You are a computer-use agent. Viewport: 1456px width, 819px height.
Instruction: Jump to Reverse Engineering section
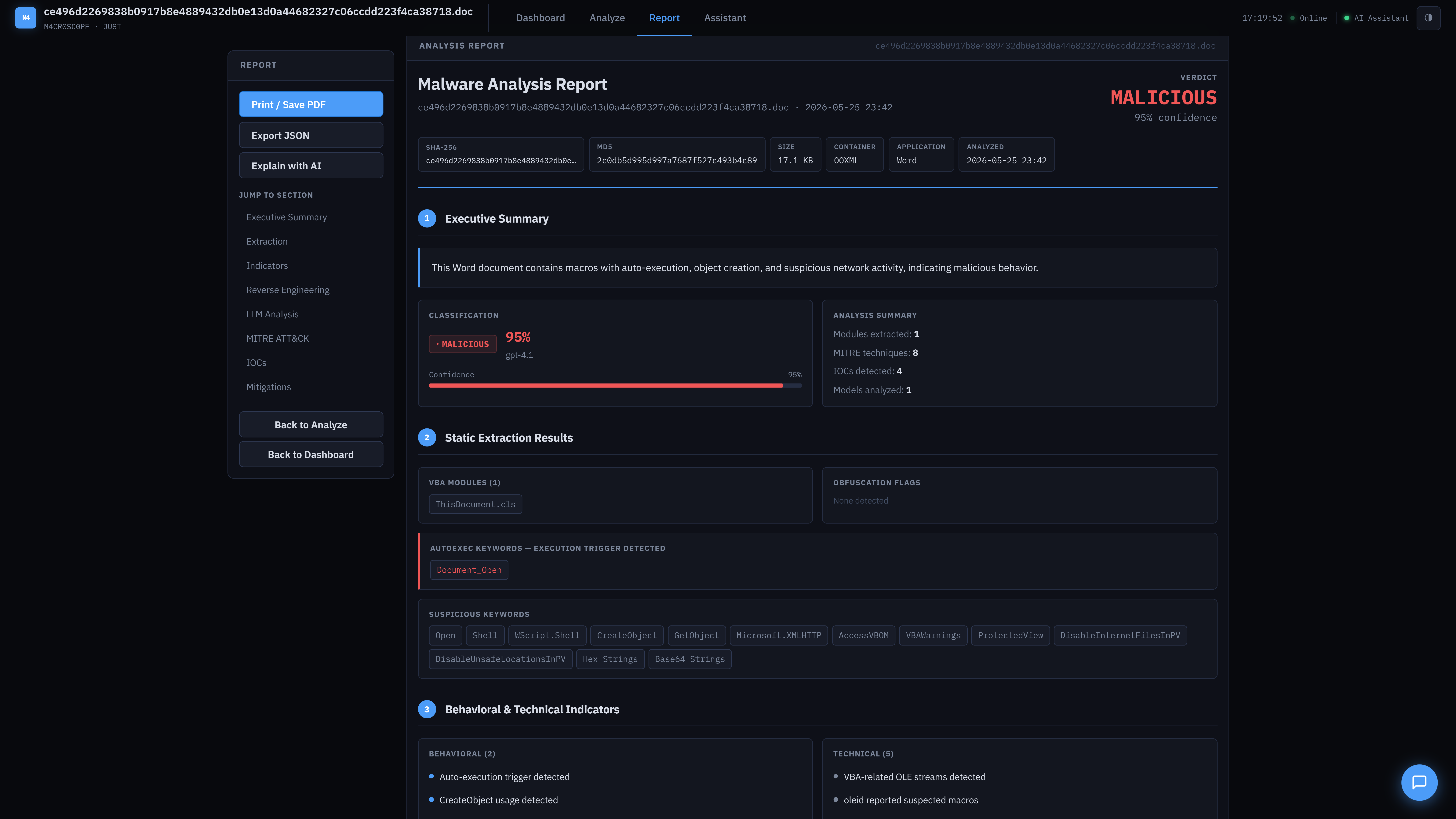coord(288,290)
